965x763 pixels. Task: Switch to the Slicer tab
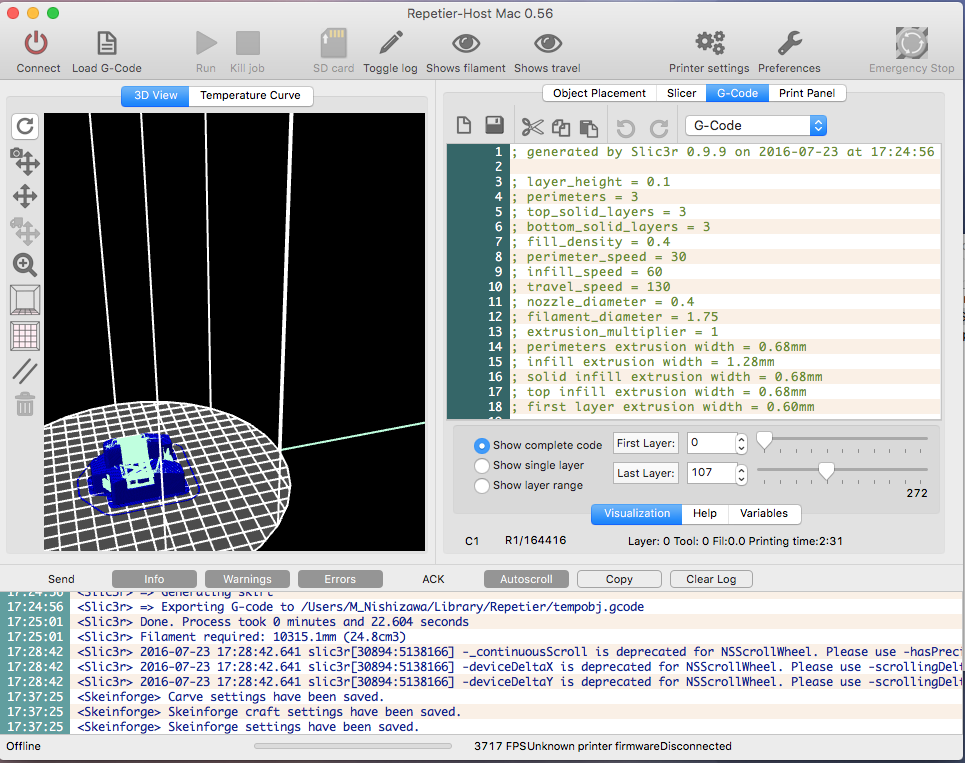(681, 93)
